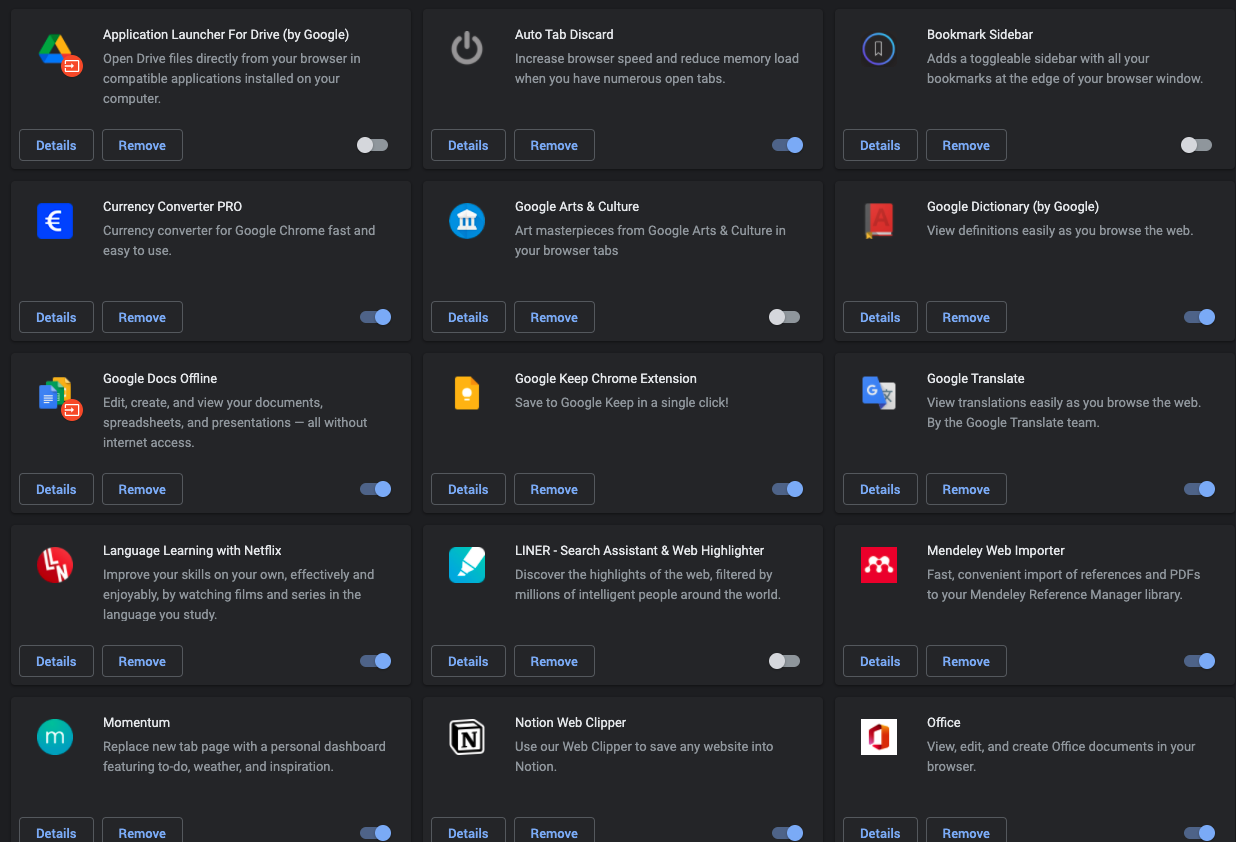Open Details for Language Learning with Netflix
The width and height of the screenshot is (1236, 842).
56,661
